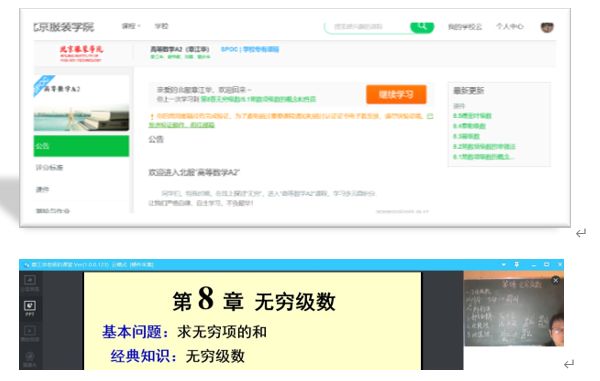Open the dropdown arrow in blue title bar
The width and height of the screenshot is (600, 381).
tap(504, 265)
